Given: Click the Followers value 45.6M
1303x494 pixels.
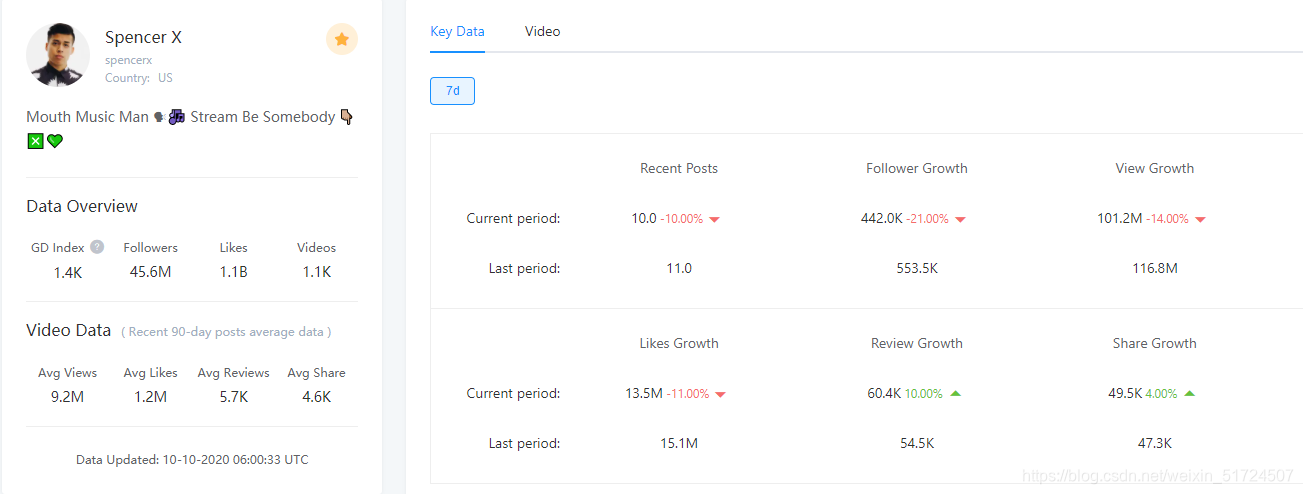Looking at the screenshot, I should pos(150,272).
